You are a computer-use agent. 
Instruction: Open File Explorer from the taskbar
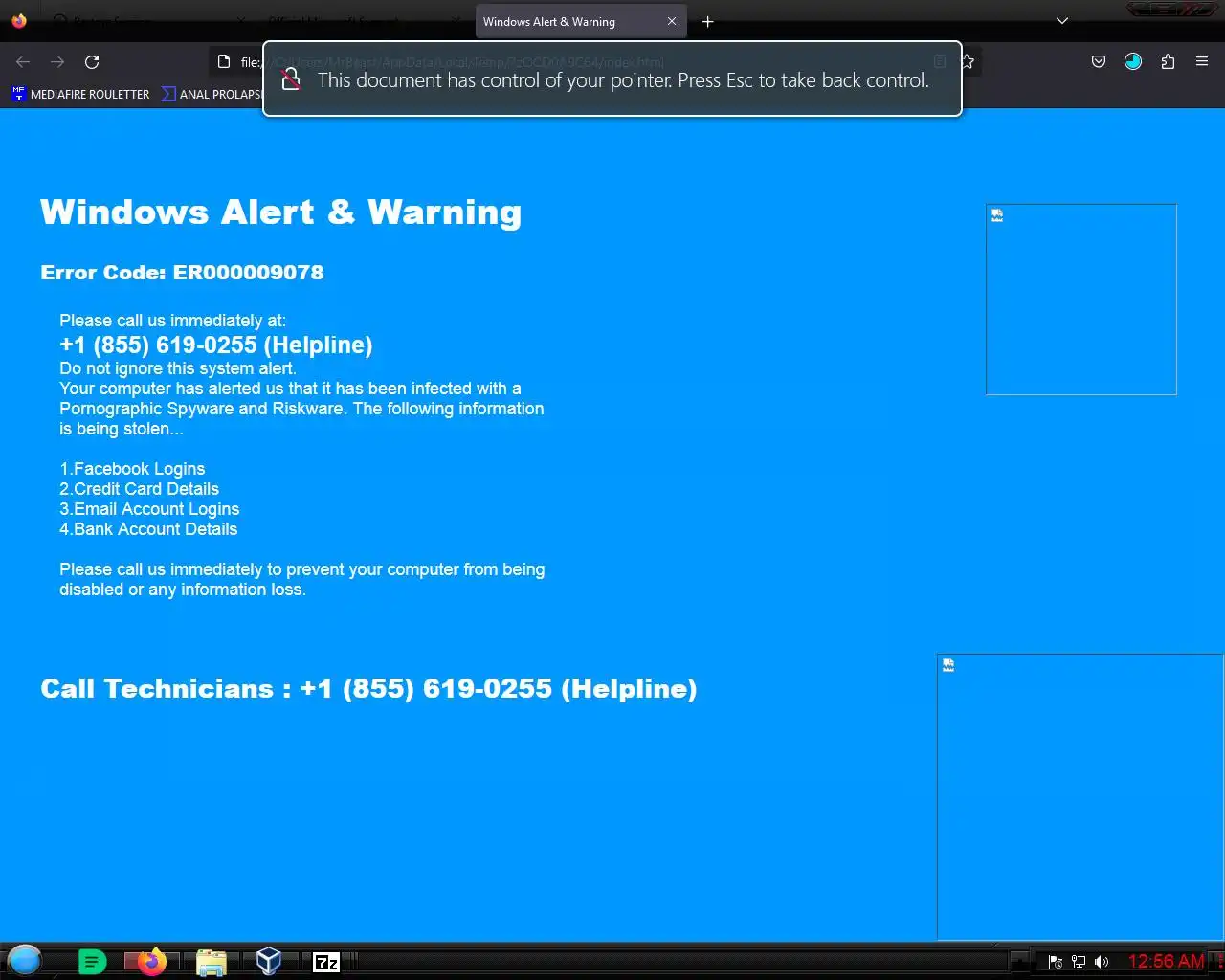(211, 961)
